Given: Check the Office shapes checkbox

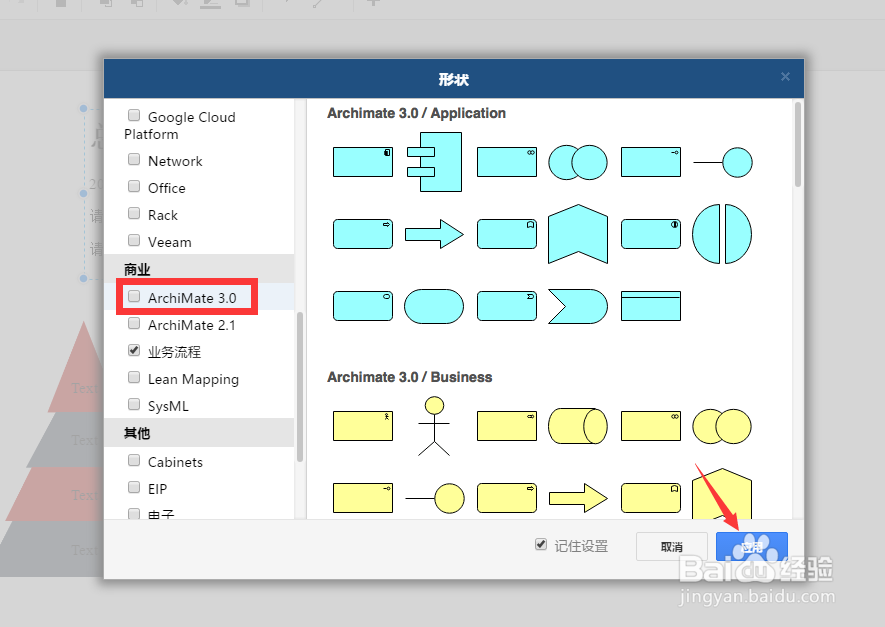Looking at the screenshot, I should point(134,186).
